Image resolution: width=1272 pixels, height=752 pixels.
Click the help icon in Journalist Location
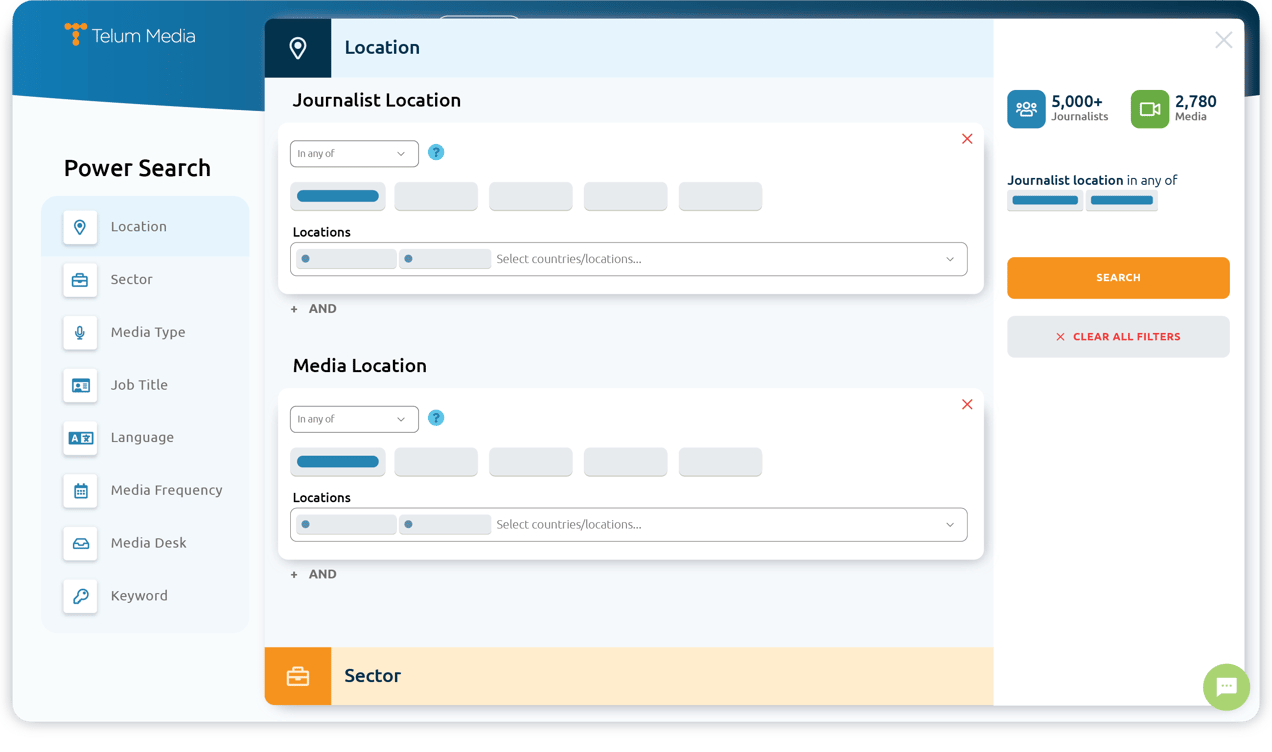coord(436,153)
